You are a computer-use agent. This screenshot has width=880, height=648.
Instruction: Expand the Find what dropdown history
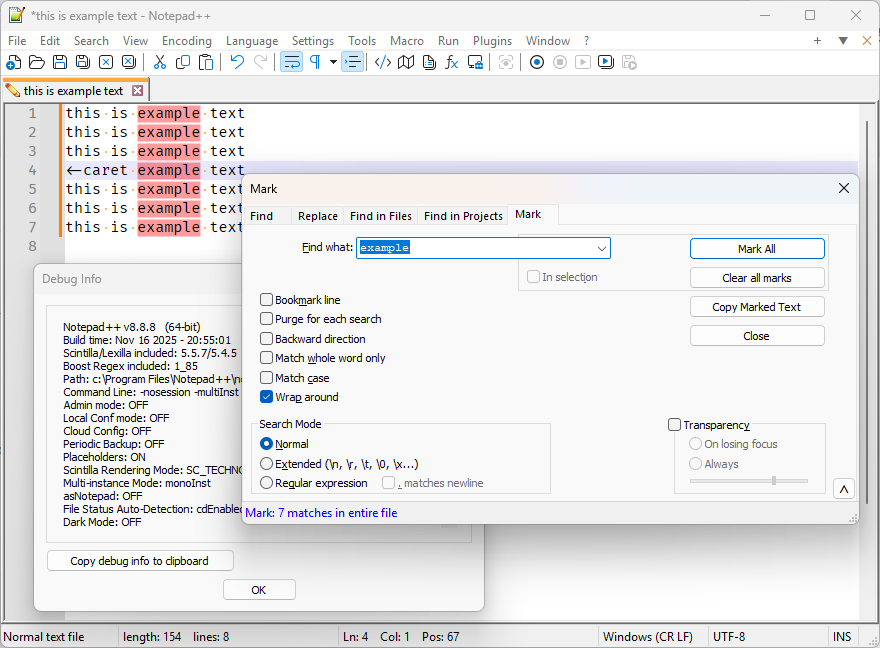pyautogui.click(x=602, y=248)
